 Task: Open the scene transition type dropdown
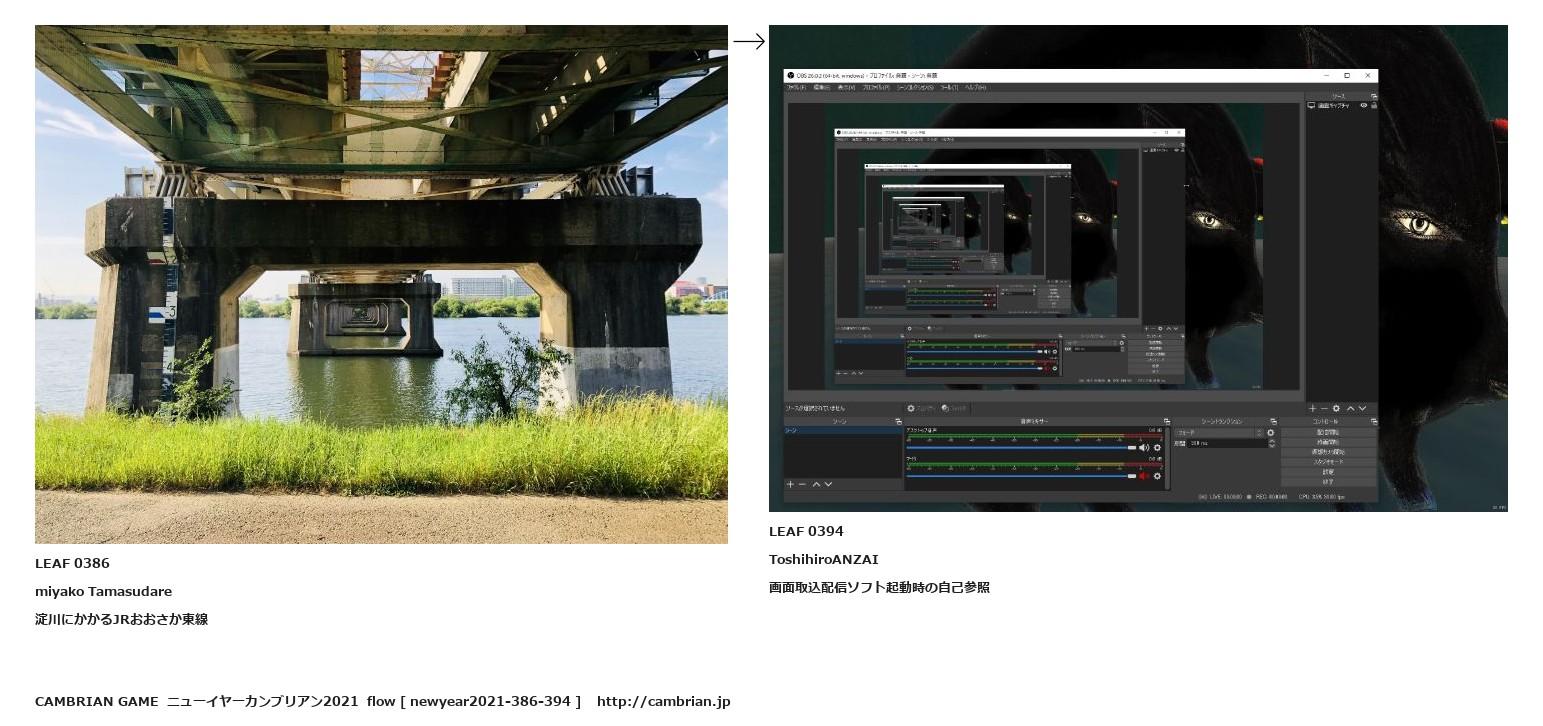[1219, 433]
